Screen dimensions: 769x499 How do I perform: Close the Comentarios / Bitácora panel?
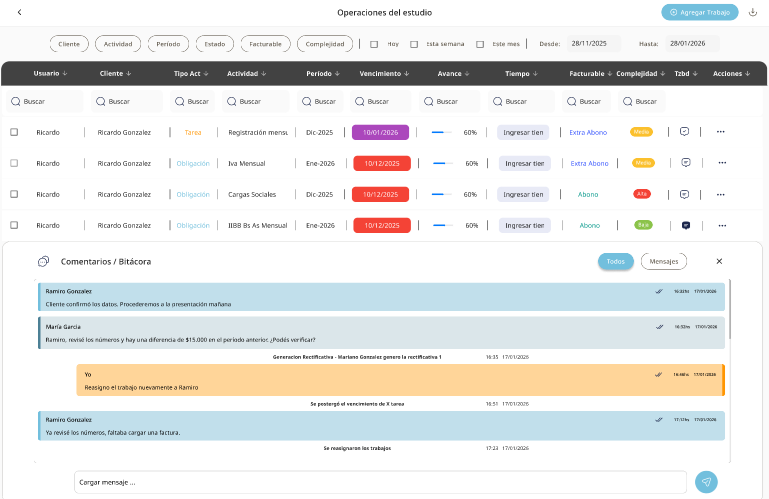[719, 261]
